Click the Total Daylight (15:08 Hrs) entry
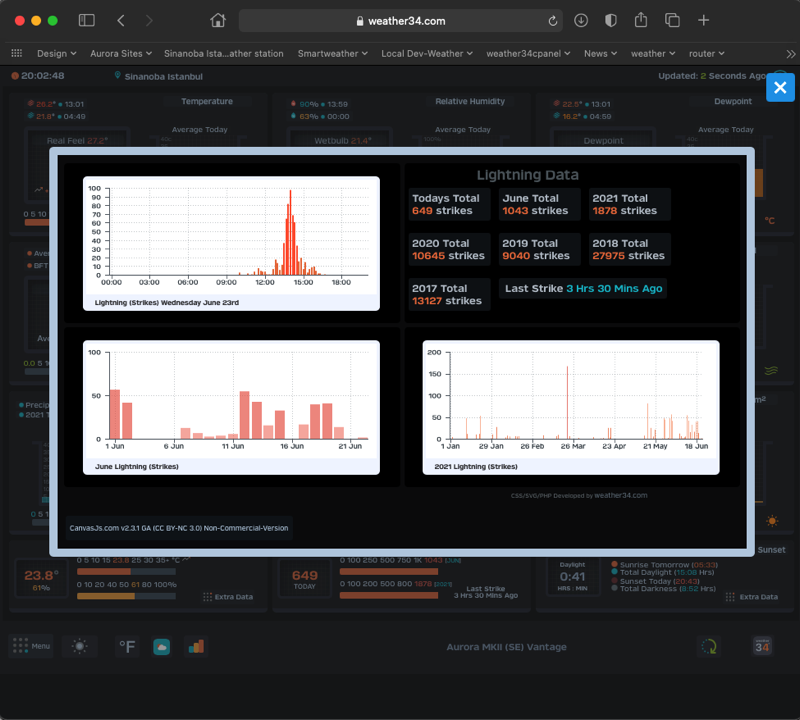Viewport: 800px width, 720px height. coord(663,573)
